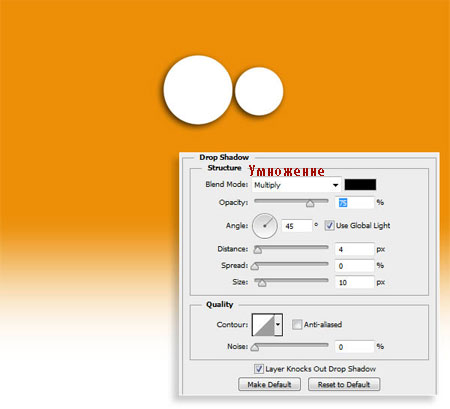This screenshot has width=450, height=409.
Task: Click the Reset to Default button
Action: point(344,384)
